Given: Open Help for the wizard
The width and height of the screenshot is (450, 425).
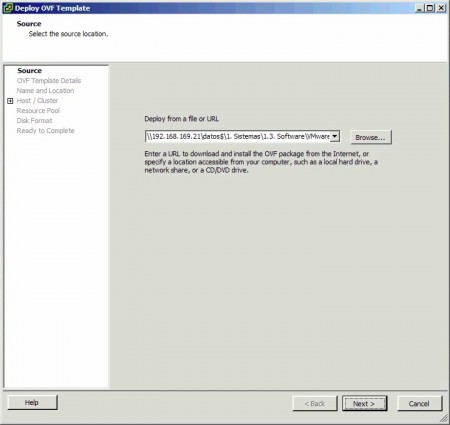Looking at the screenshot, I should pos(32,402).
